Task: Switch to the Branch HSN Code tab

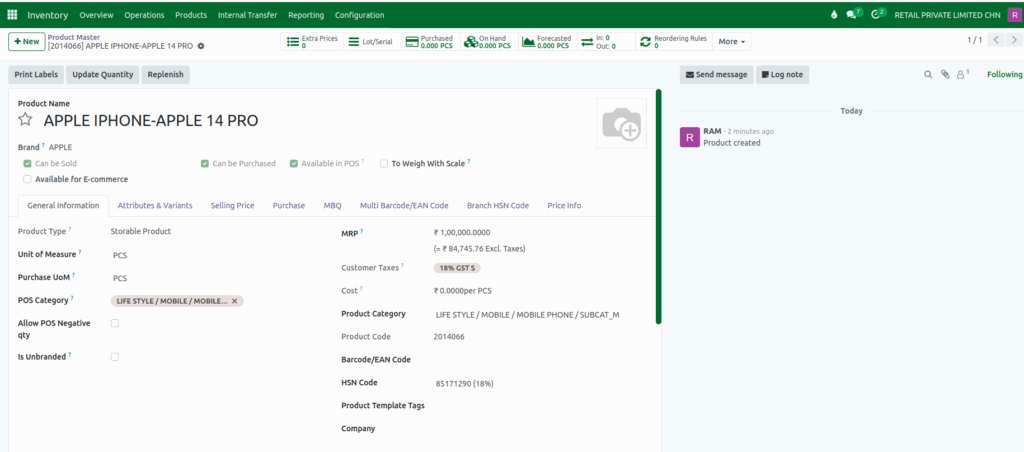Action: pyautogui.click(x=498, y=205)
